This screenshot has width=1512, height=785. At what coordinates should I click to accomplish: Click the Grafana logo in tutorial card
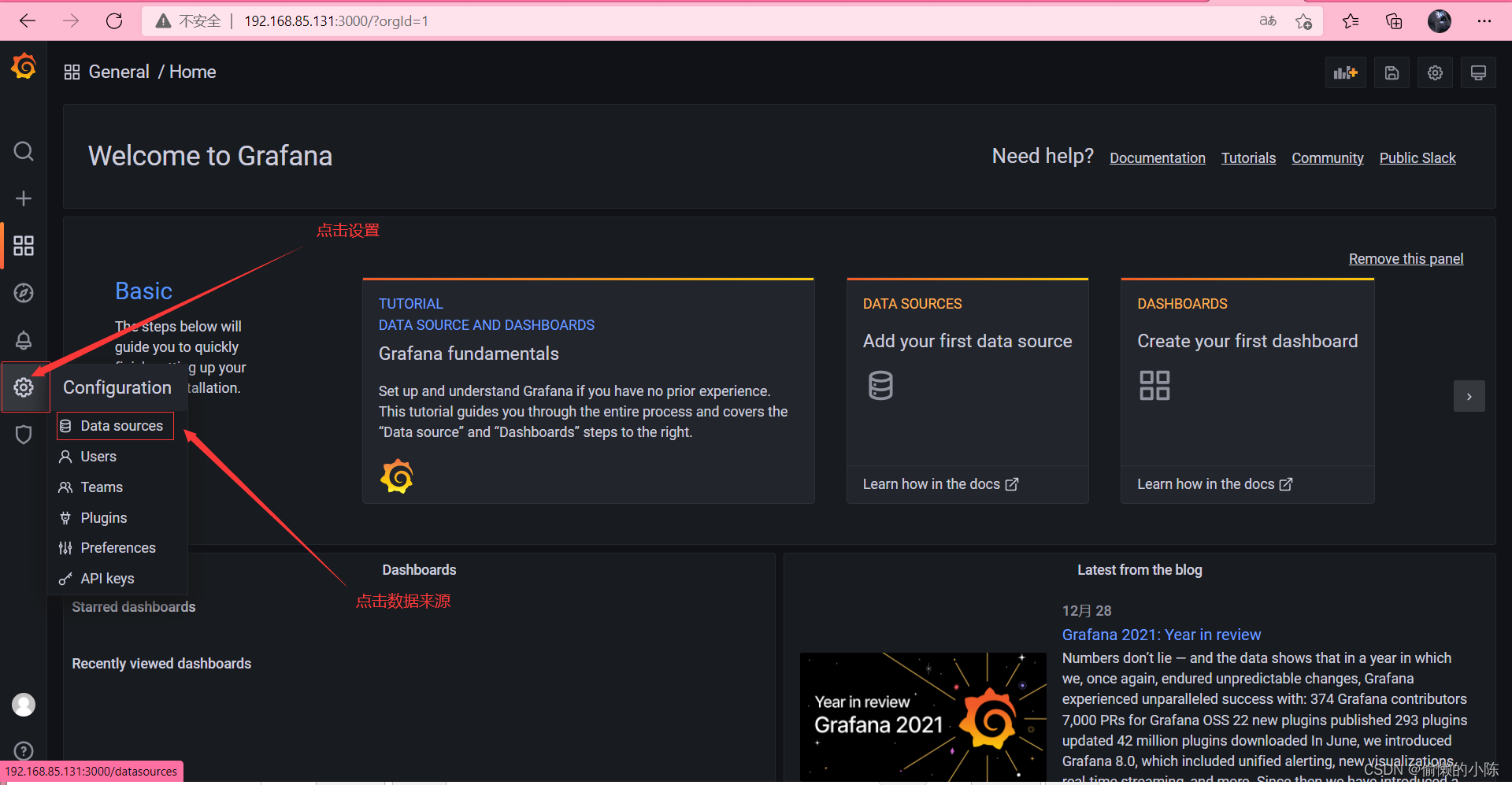397,476
